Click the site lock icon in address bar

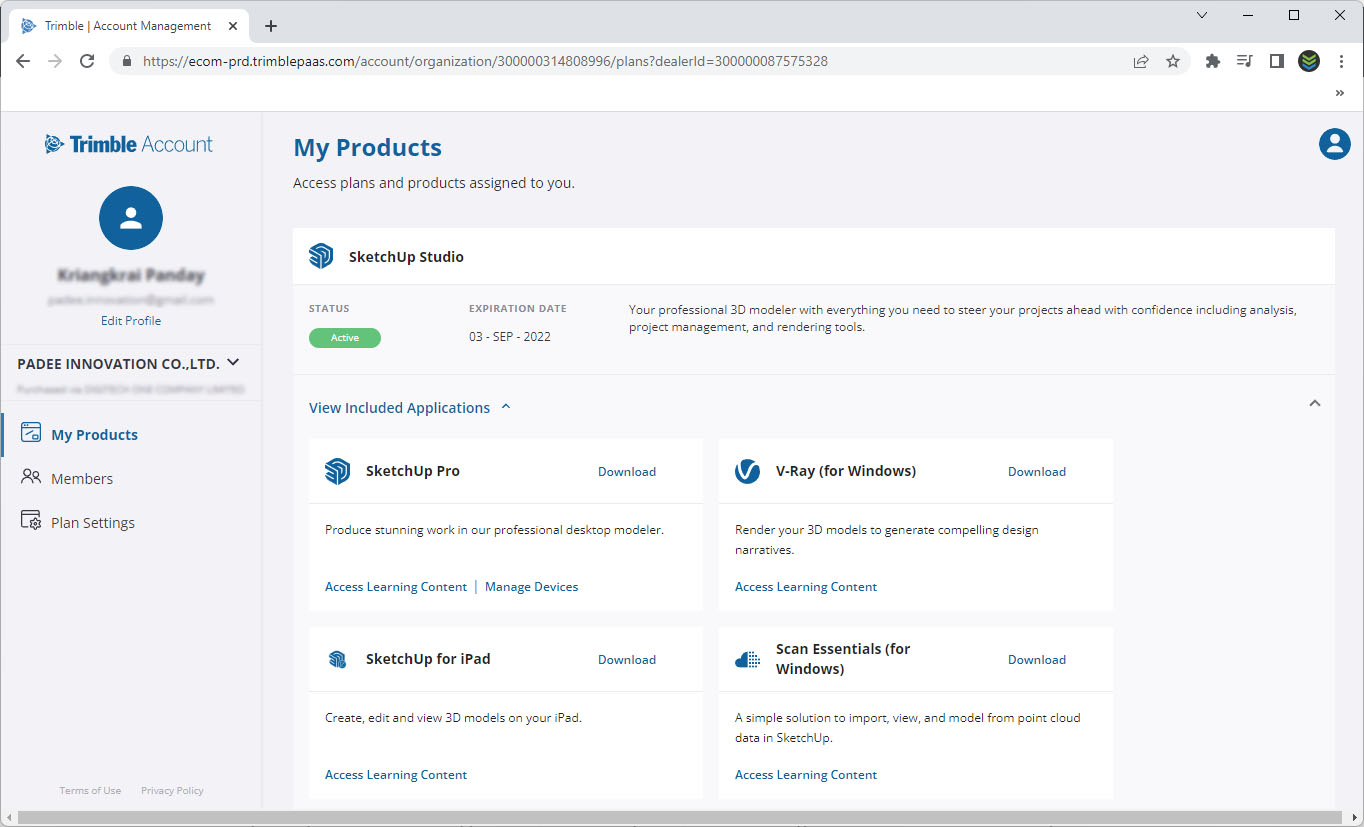126,61
